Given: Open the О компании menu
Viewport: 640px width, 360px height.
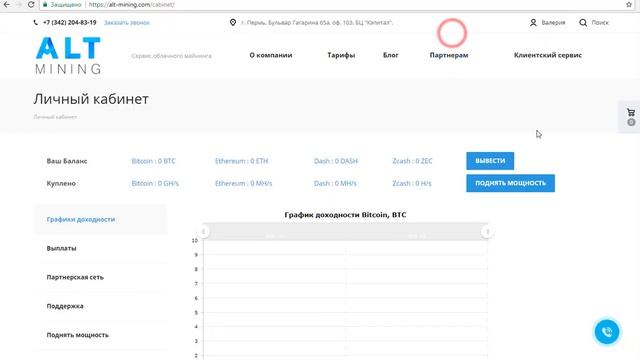Looking at the screenshot, I should coord(271,55).
